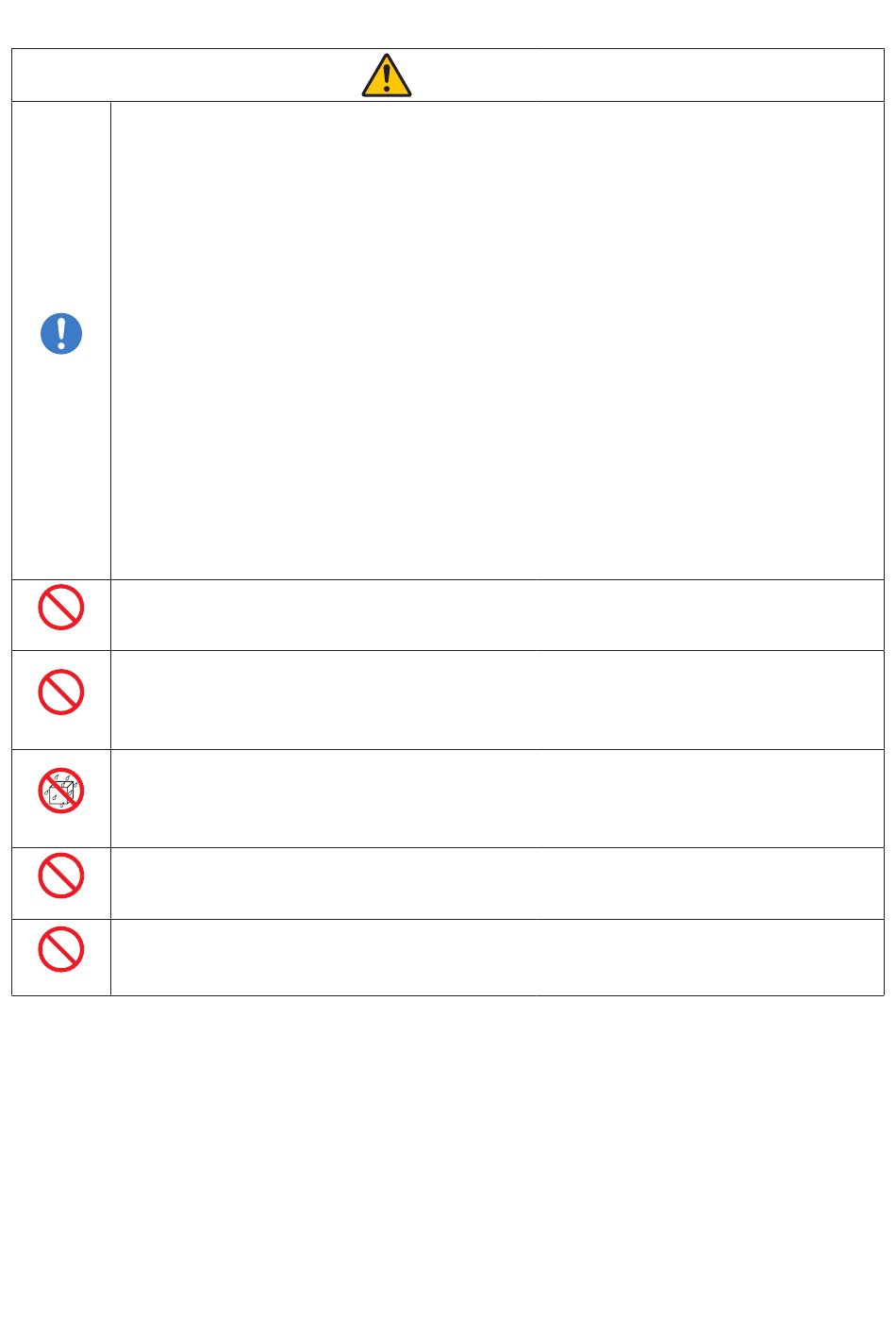Click the empty space under the do-not-wet icon

click(61, 830)
